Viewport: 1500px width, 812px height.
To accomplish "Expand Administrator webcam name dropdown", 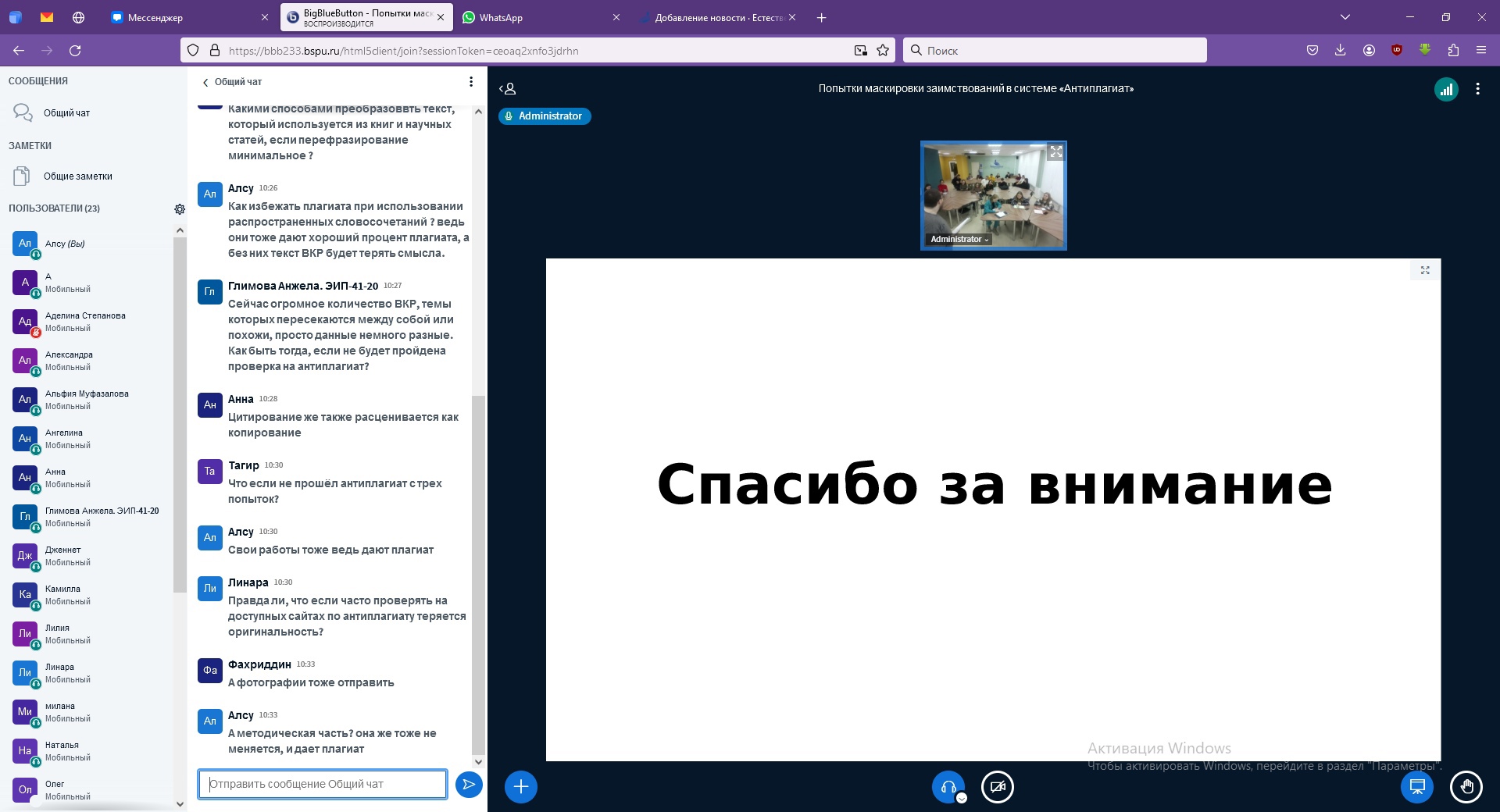I will [x=959, y=240].
